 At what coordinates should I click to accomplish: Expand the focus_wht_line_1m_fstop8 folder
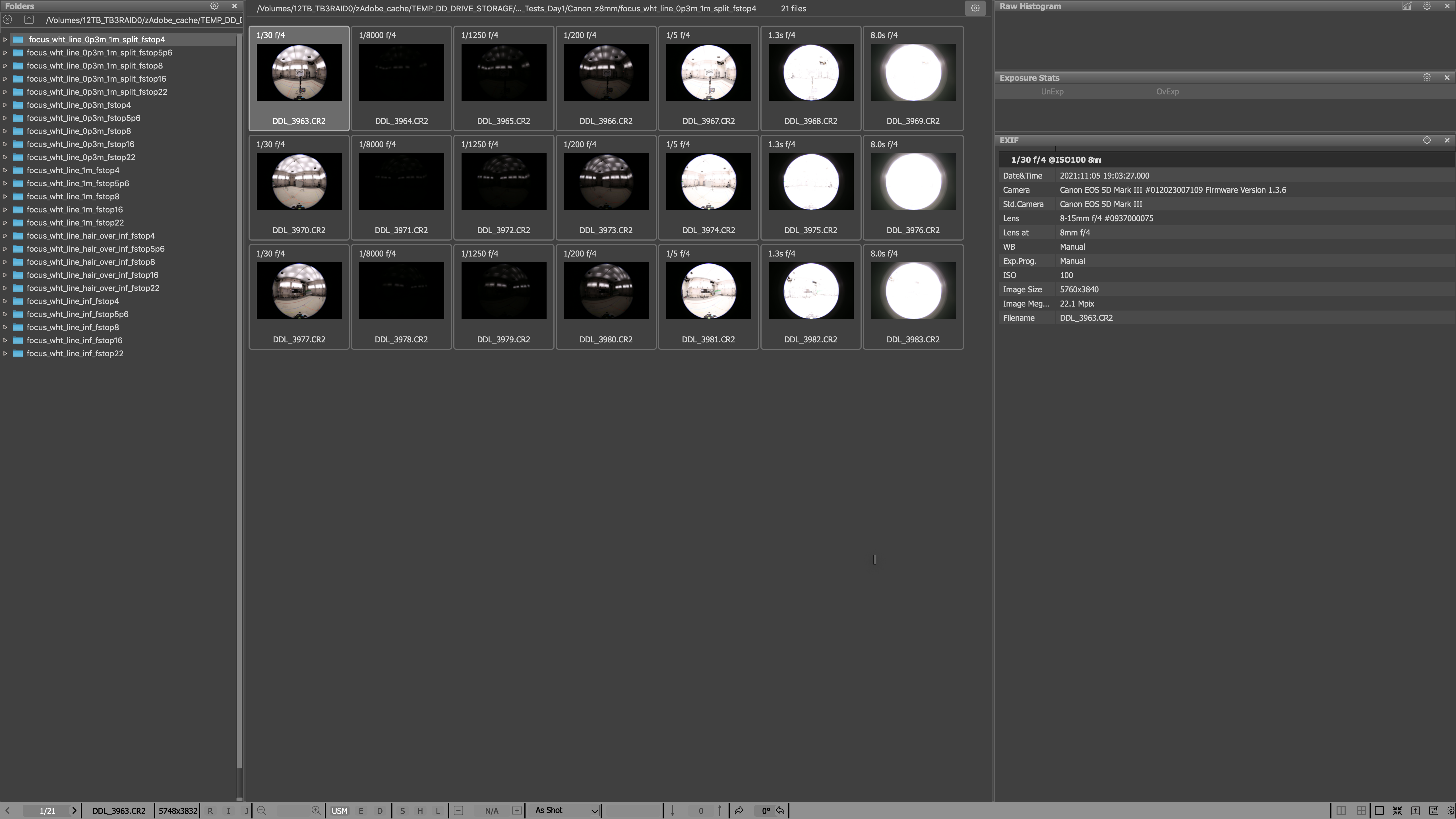click(x=5, y=197)
